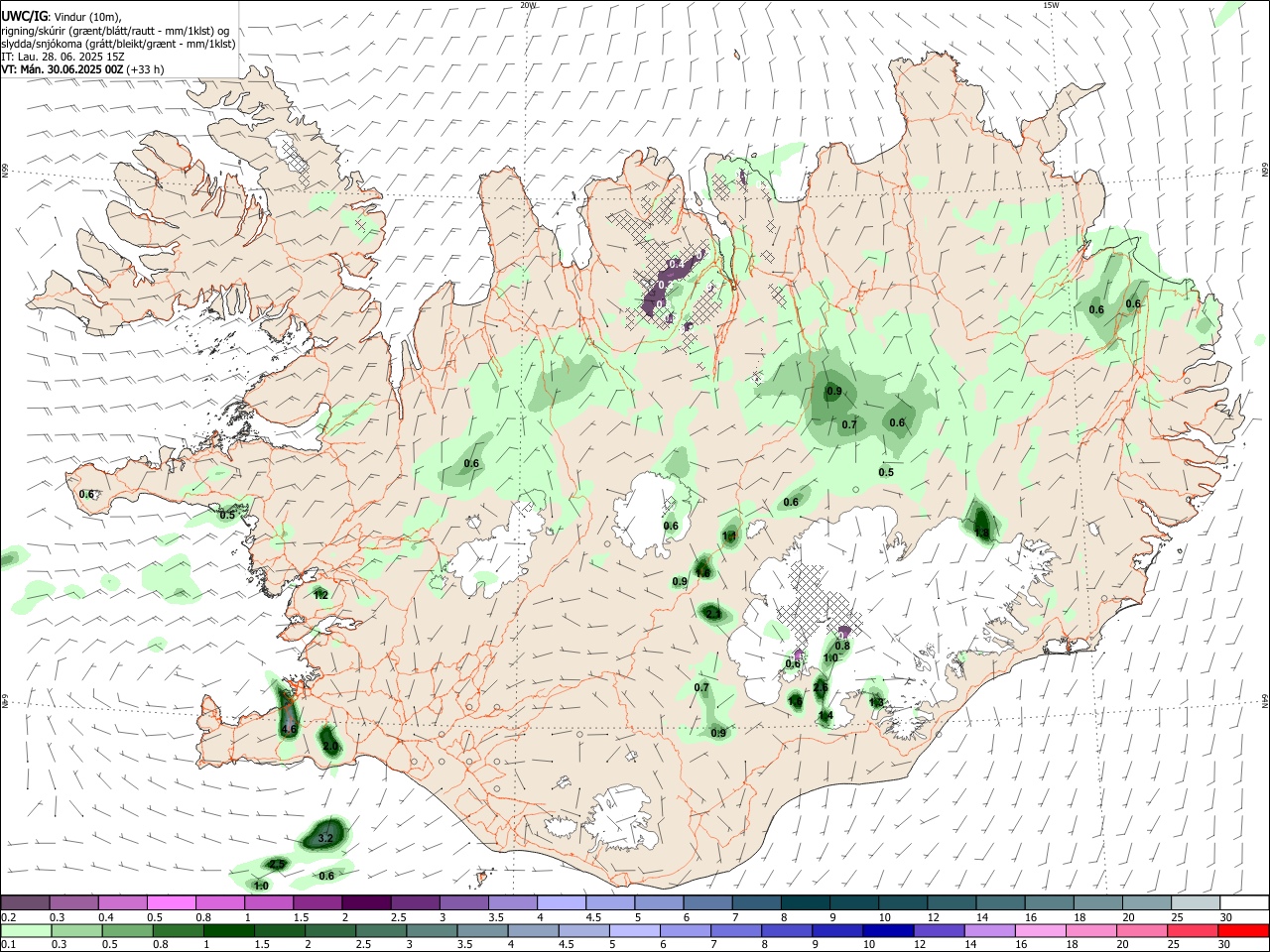The image size is (1270, 952).
Task: Select the darkest purple 2 snow swatch
Action: 365,902
